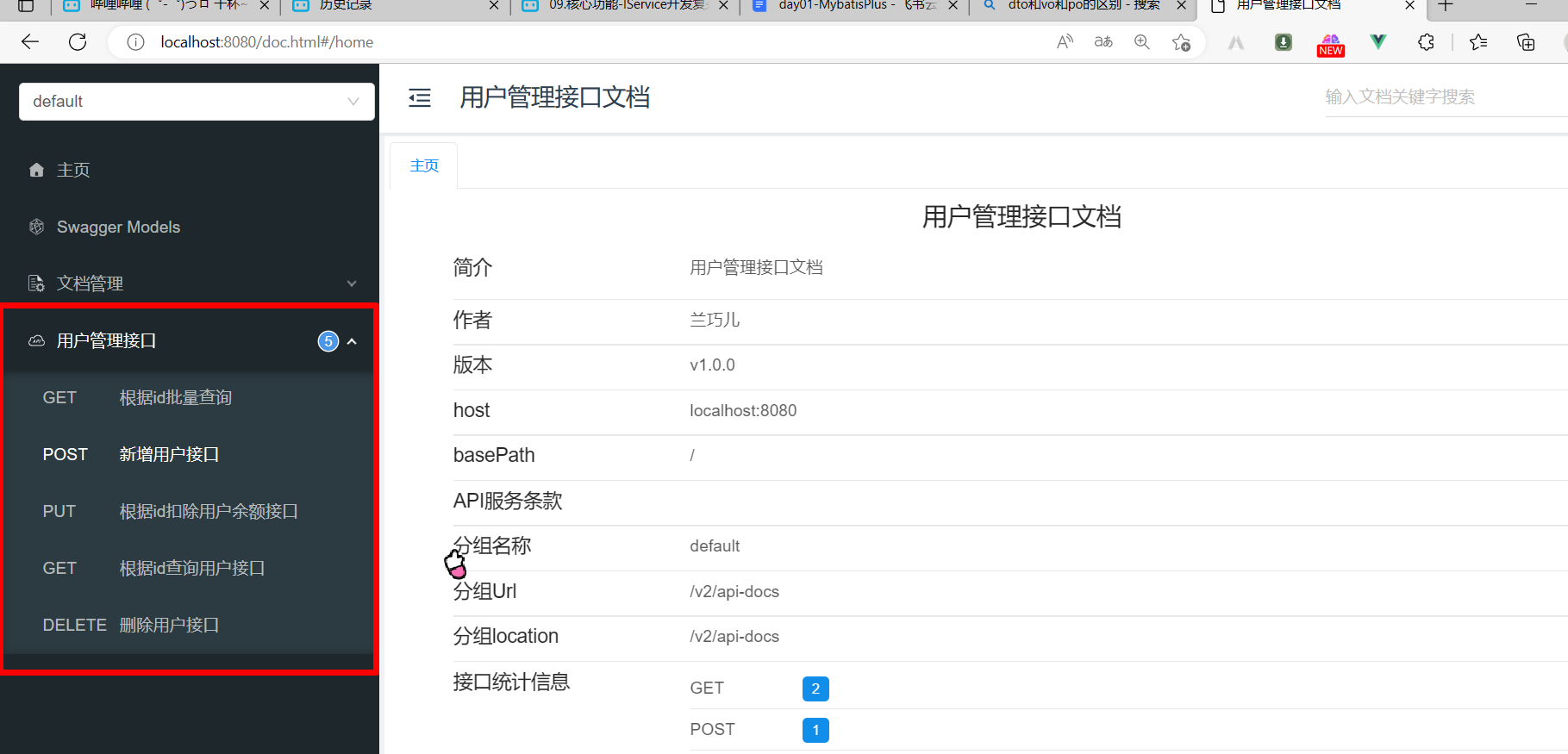This screenshot has height=754, width=1568.
Task: Open GET 根据id查询用户接口 endpoint
Action: pos(189,568)
